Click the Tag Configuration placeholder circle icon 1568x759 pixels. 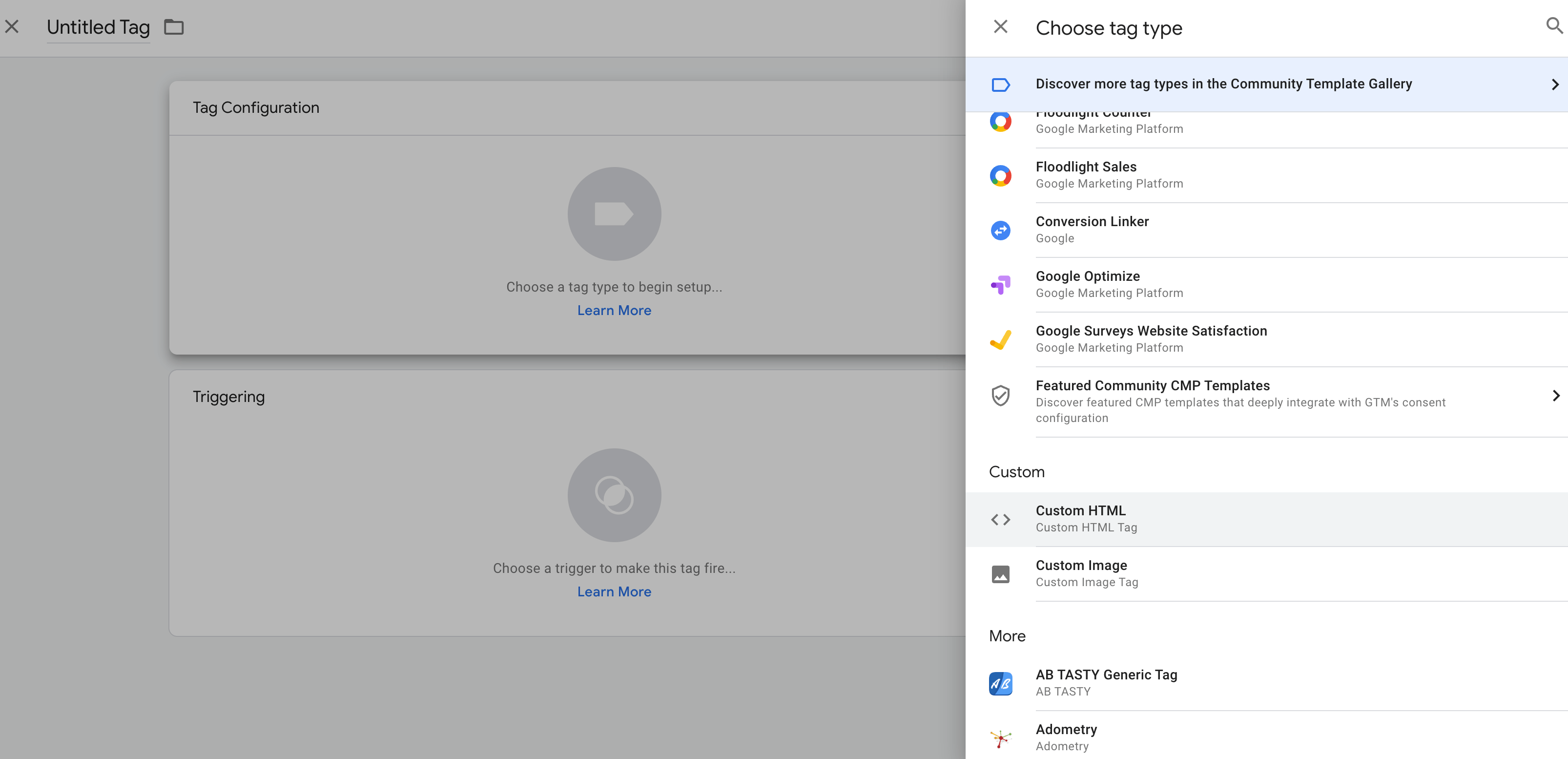tap(614, 214)
